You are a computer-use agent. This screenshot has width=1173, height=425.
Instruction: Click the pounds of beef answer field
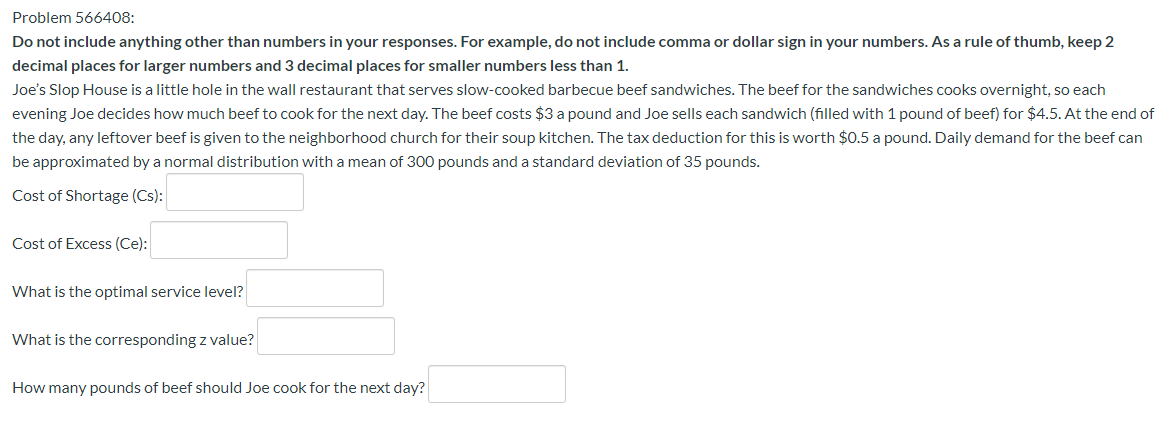click(x=497, y=384)
